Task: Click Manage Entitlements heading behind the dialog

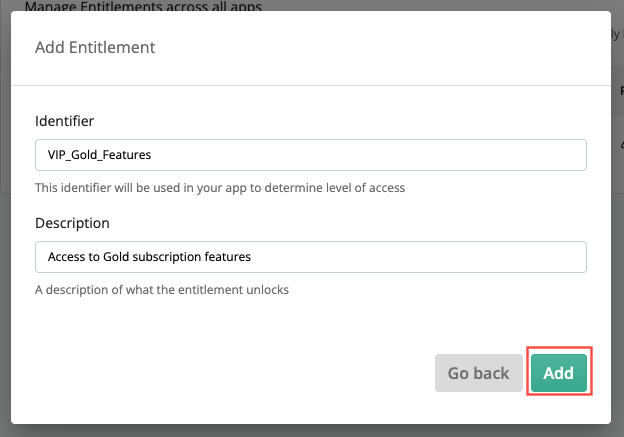Action: coord(143,6)
